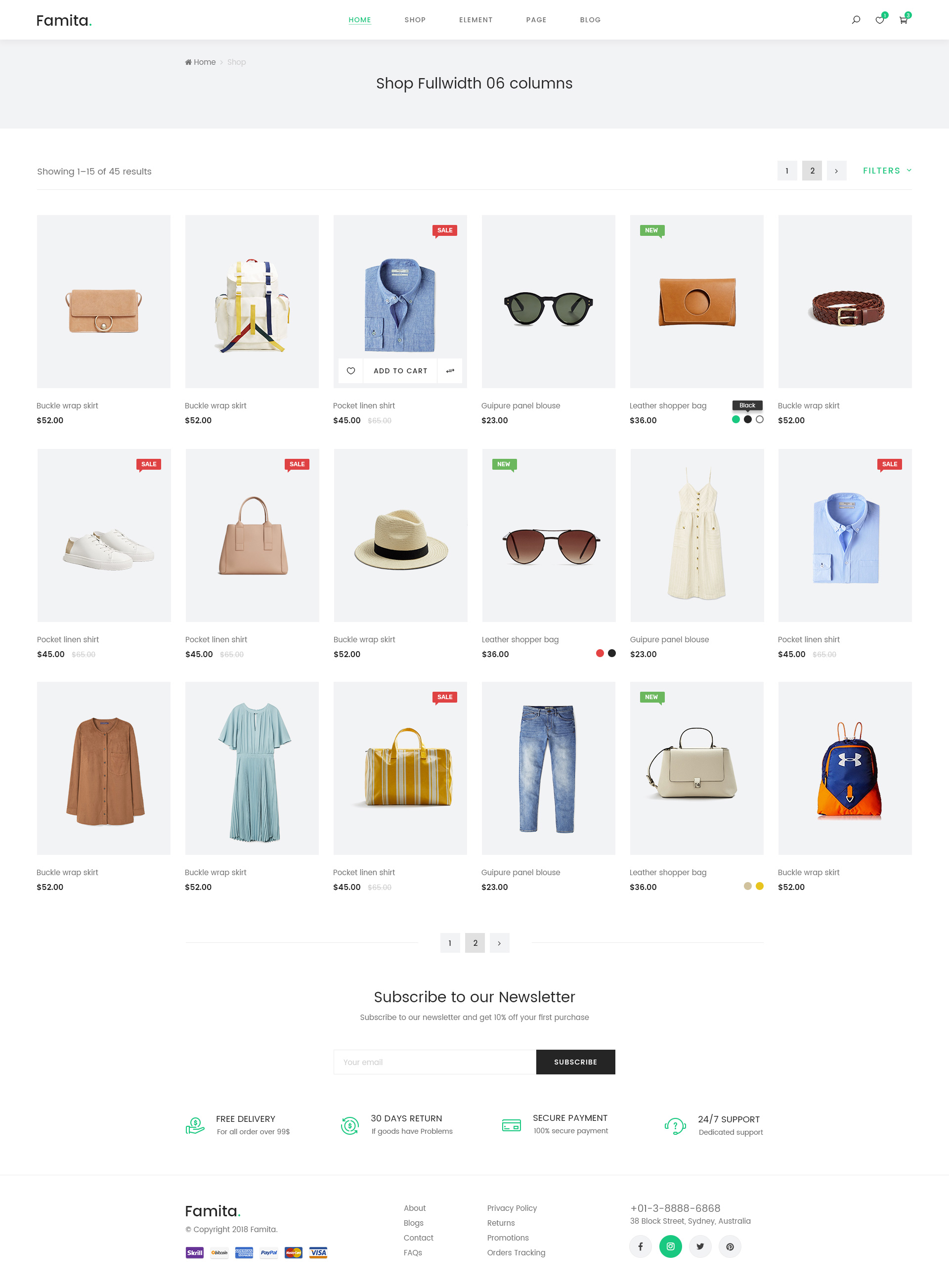
Task: Select the yellow color option for white handbag
Action: [759, 886]
